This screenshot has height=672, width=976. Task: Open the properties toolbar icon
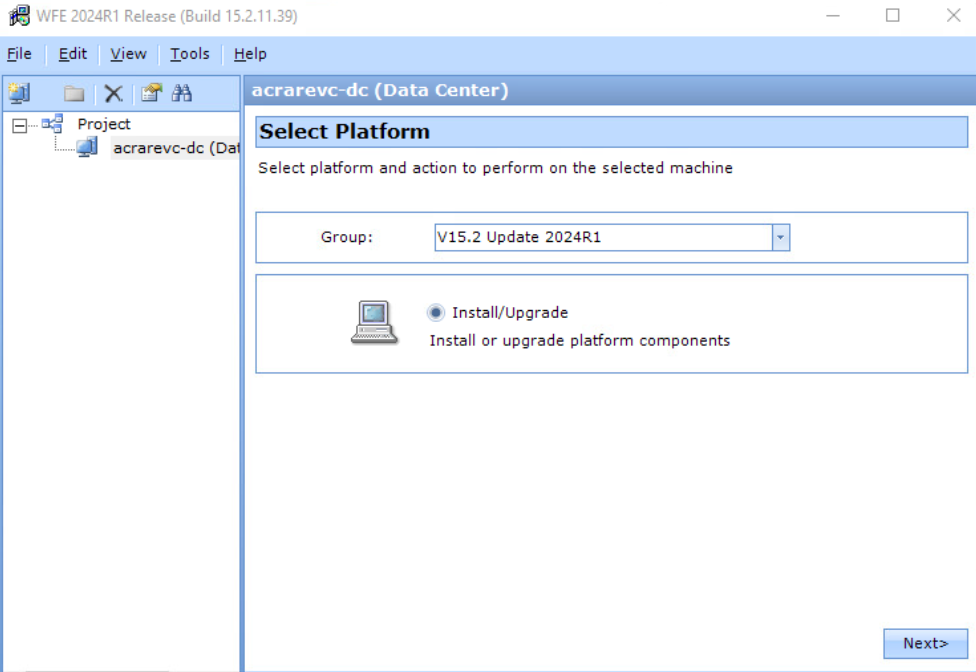(151, 93)
